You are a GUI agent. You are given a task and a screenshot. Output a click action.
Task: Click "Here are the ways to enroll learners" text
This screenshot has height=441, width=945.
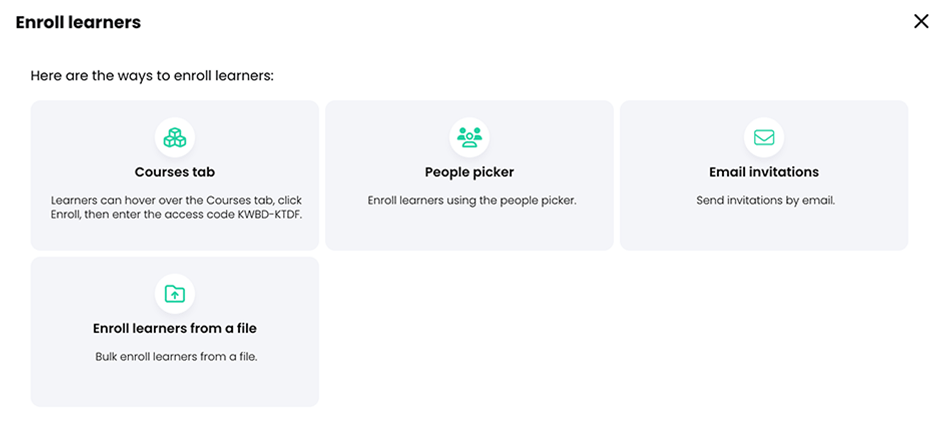(152, 75)
